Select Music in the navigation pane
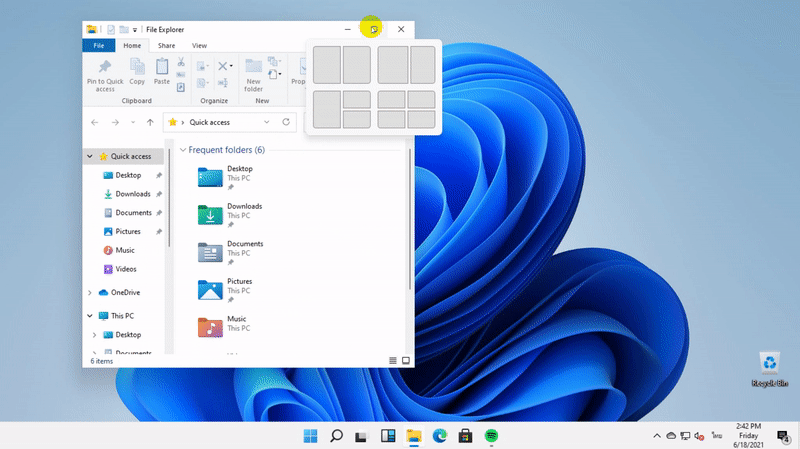 click(125, 250)
